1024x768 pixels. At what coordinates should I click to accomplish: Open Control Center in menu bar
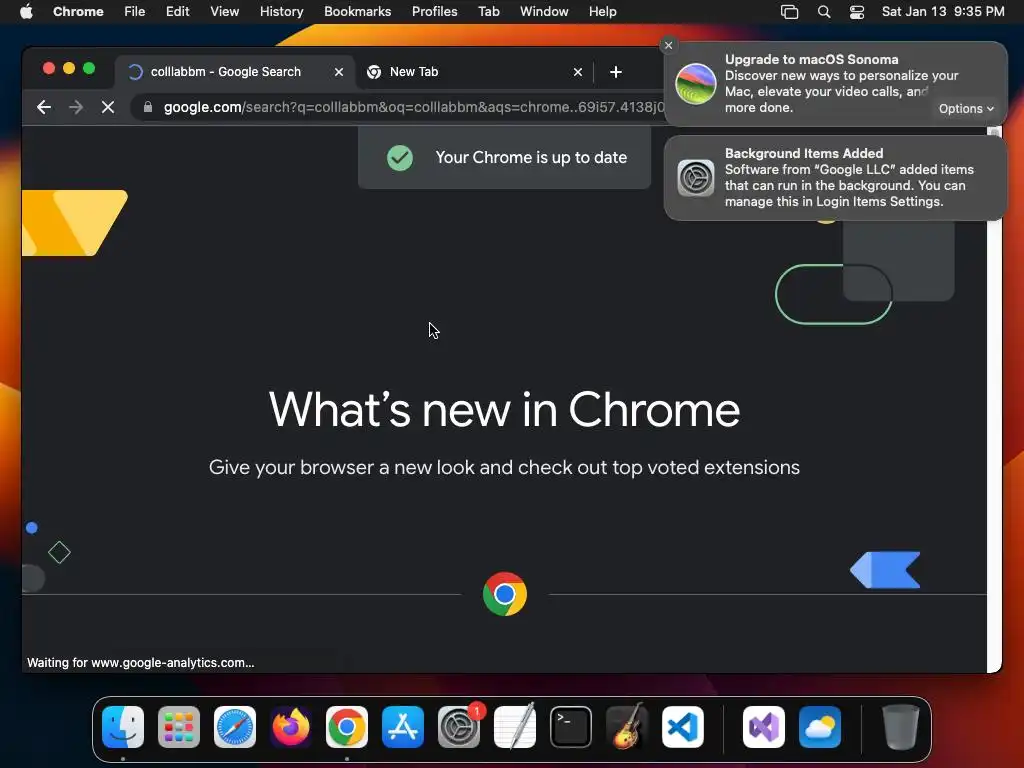[857, 12]
